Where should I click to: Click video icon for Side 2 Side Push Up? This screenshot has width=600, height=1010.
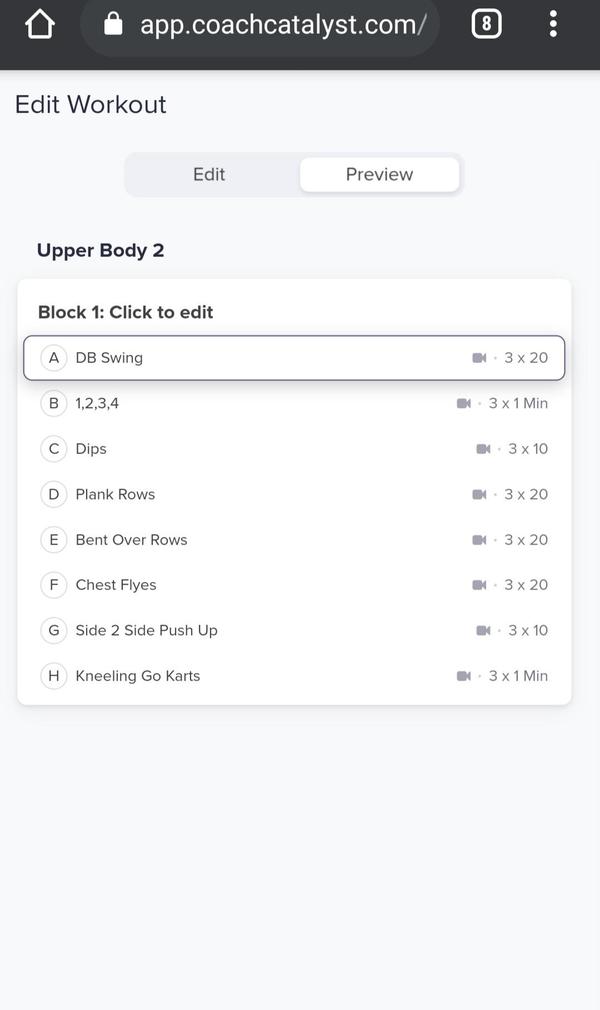click(483, 630)
